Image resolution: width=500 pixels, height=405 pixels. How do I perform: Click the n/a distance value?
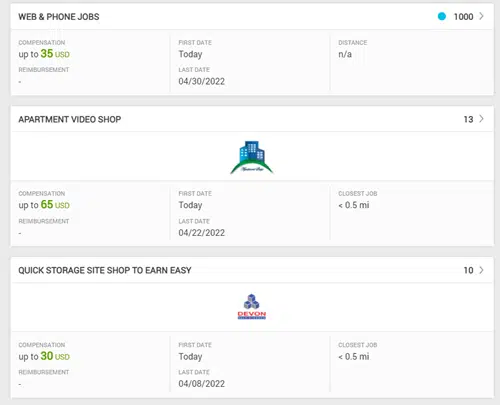coord(345,54)
